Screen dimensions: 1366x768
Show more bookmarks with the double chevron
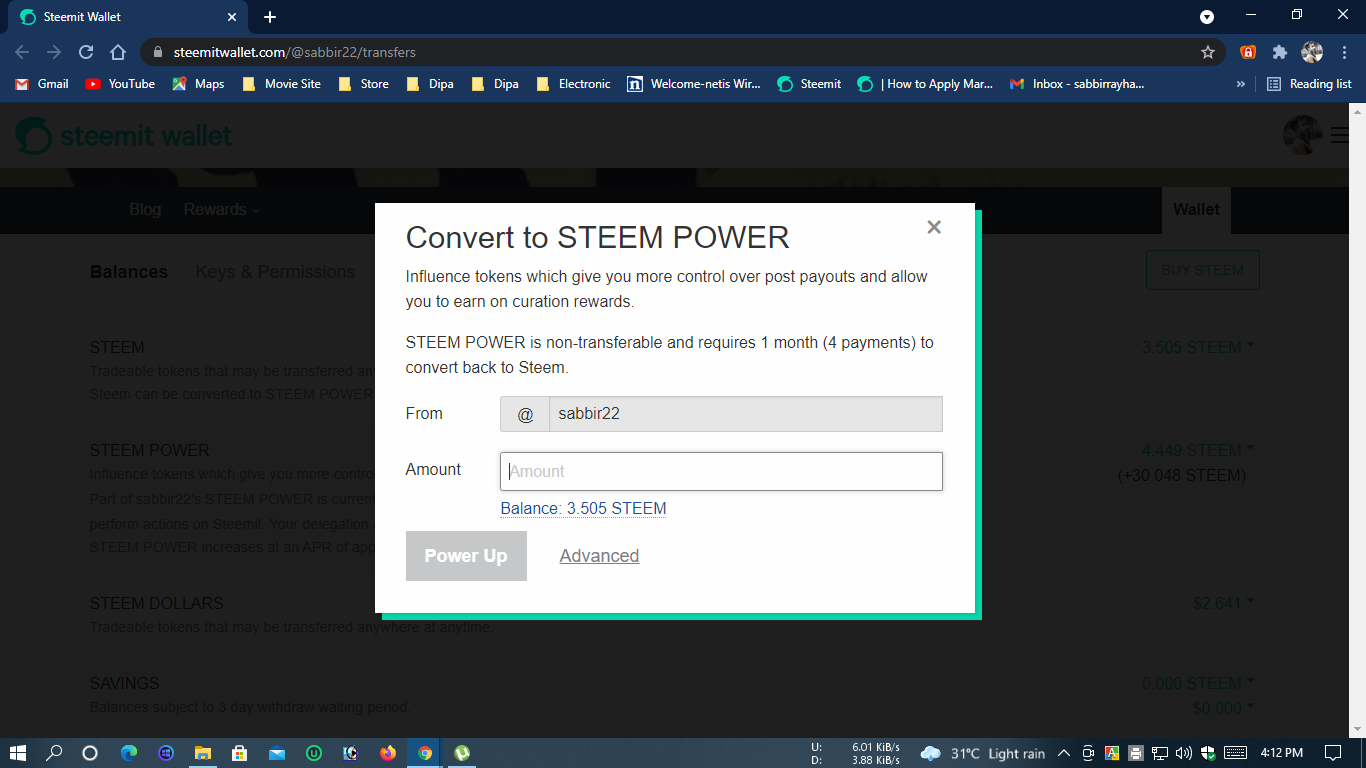pyautogui.click(x=1241, y=84)
